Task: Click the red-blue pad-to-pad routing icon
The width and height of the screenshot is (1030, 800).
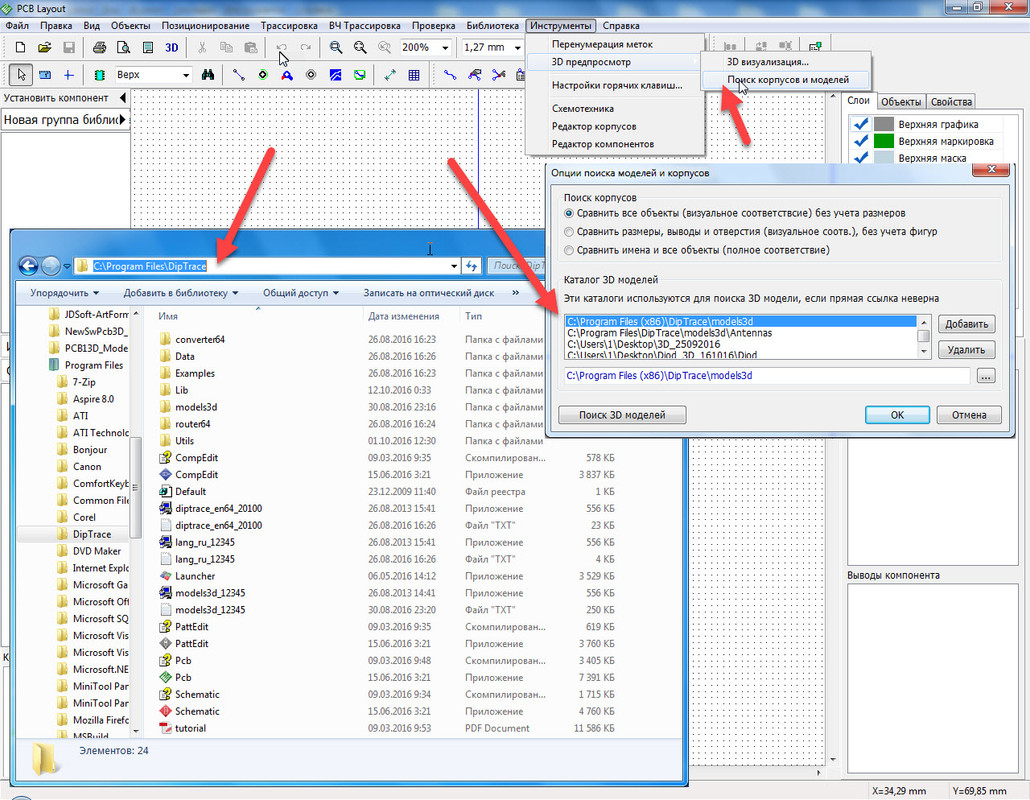Action: coord(286,75)
